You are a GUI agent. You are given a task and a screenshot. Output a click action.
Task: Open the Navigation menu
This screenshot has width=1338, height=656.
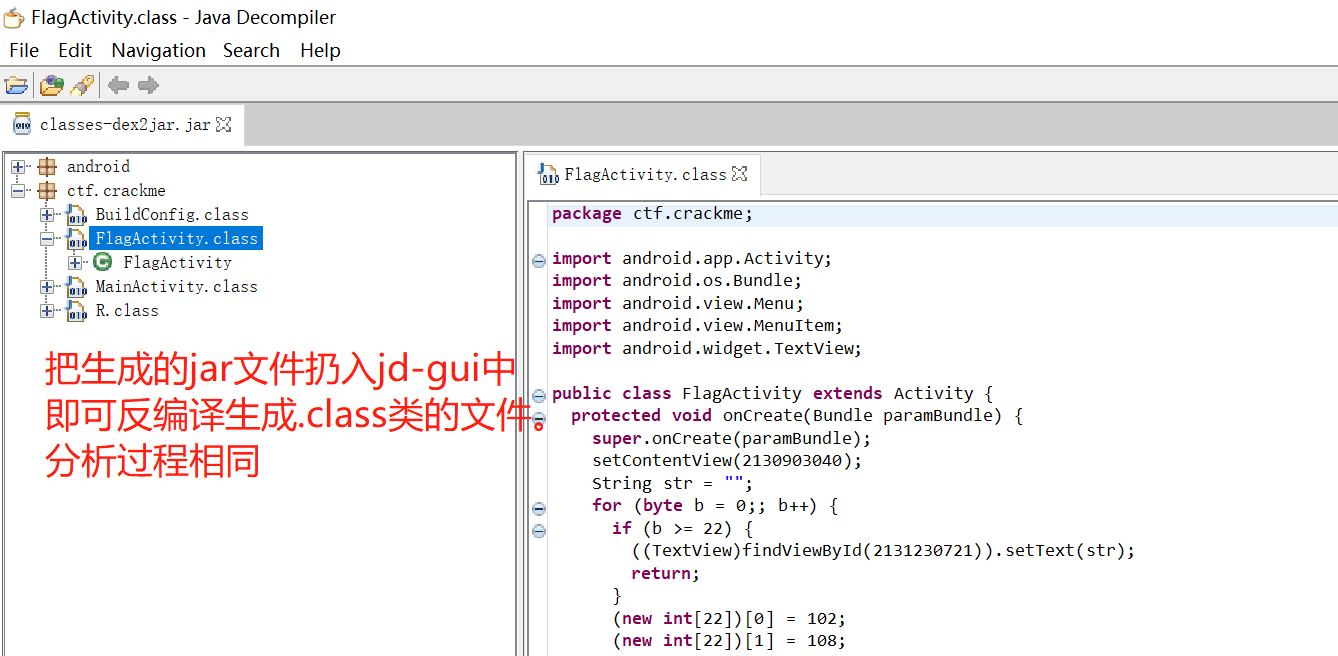tap(159, 50)
